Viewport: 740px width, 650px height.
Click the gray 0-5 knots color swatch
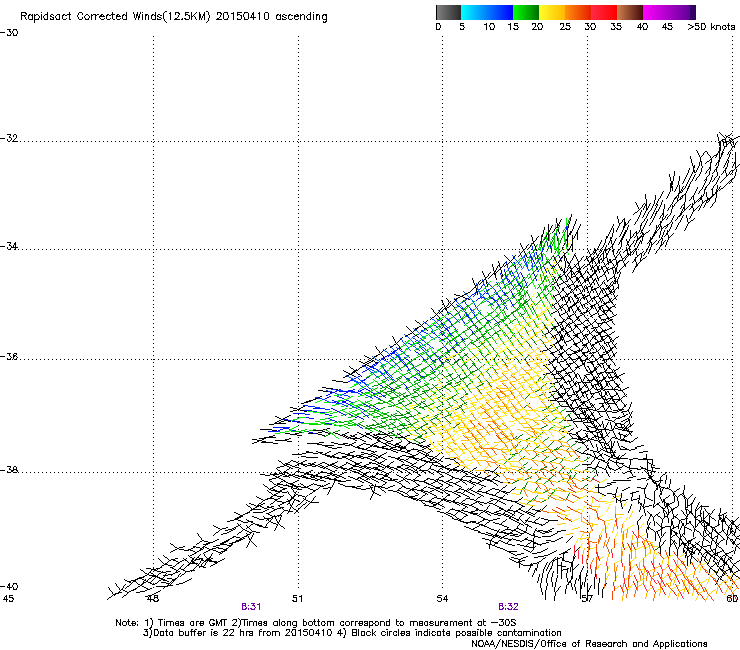448,12
